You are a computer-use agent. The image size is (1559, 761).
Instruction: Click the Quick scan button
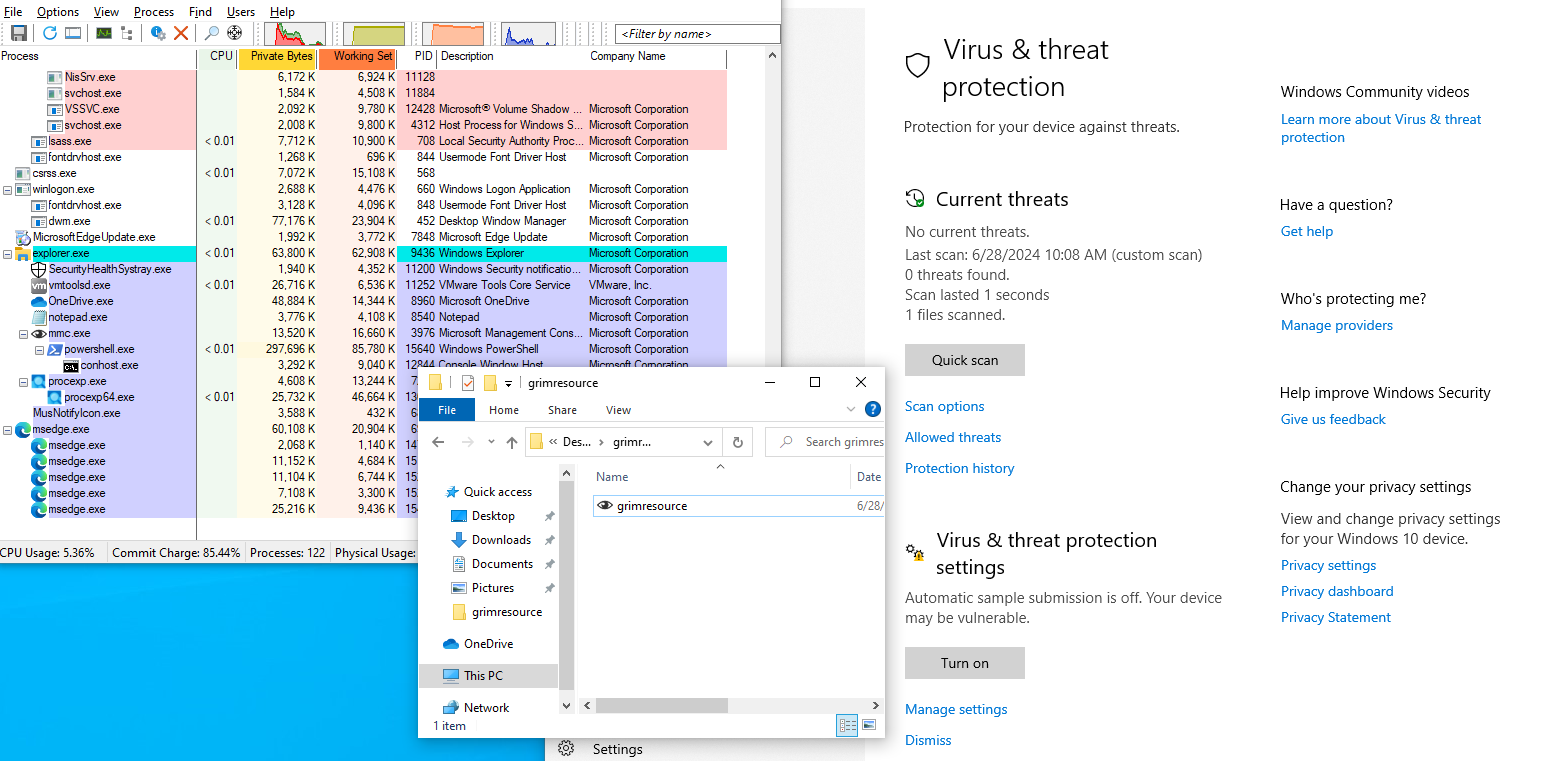[x=964, y=360]
